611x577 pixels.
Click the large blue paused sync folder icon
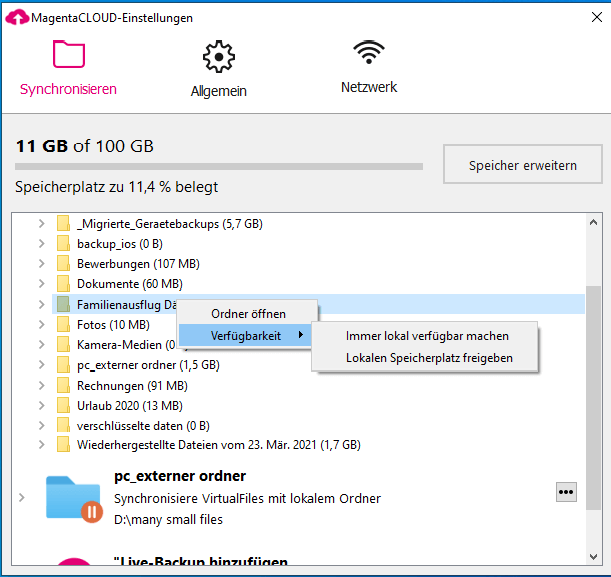pyautogui.click(x=72, y=497)
